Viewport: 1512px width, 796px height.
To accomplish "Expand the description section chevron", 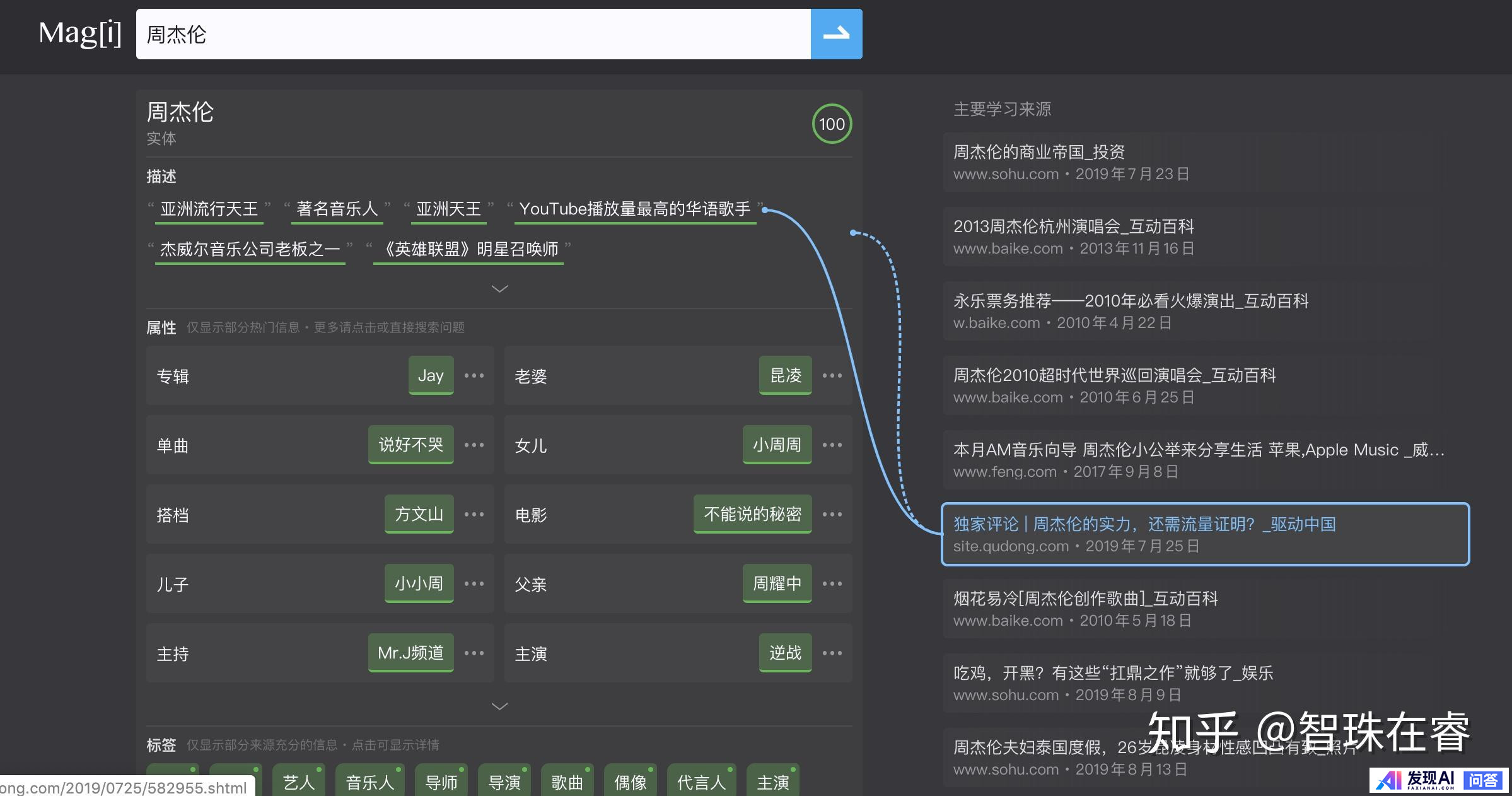I will [x=499, y=289].
